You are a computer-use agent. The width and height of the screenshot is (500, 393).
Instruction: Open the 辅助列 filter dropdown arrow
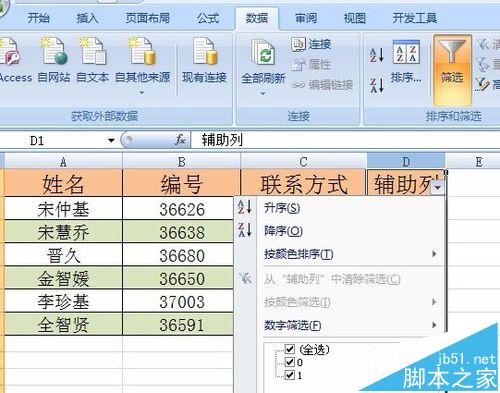[x=437, y=188]
